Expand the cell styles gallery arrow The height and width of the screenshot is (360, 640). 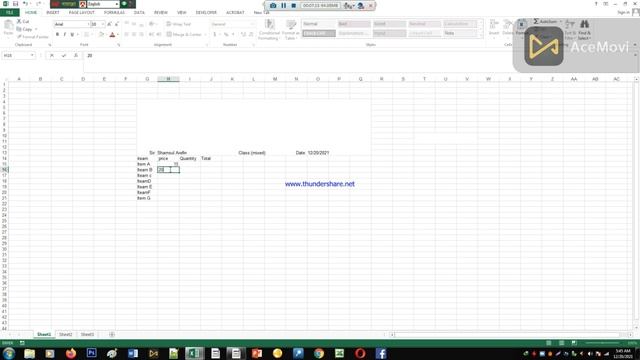point(480,35)
